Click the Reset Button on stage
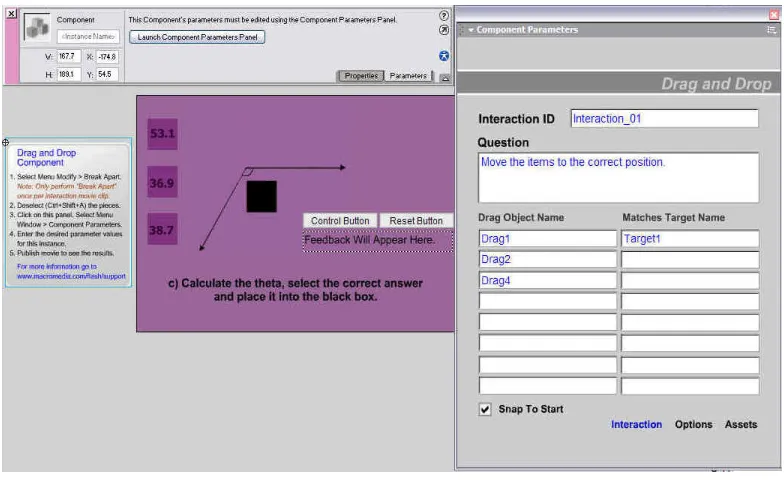Image resolution: width=784 pixels, height=480 pixels. [x=416, y=220]
